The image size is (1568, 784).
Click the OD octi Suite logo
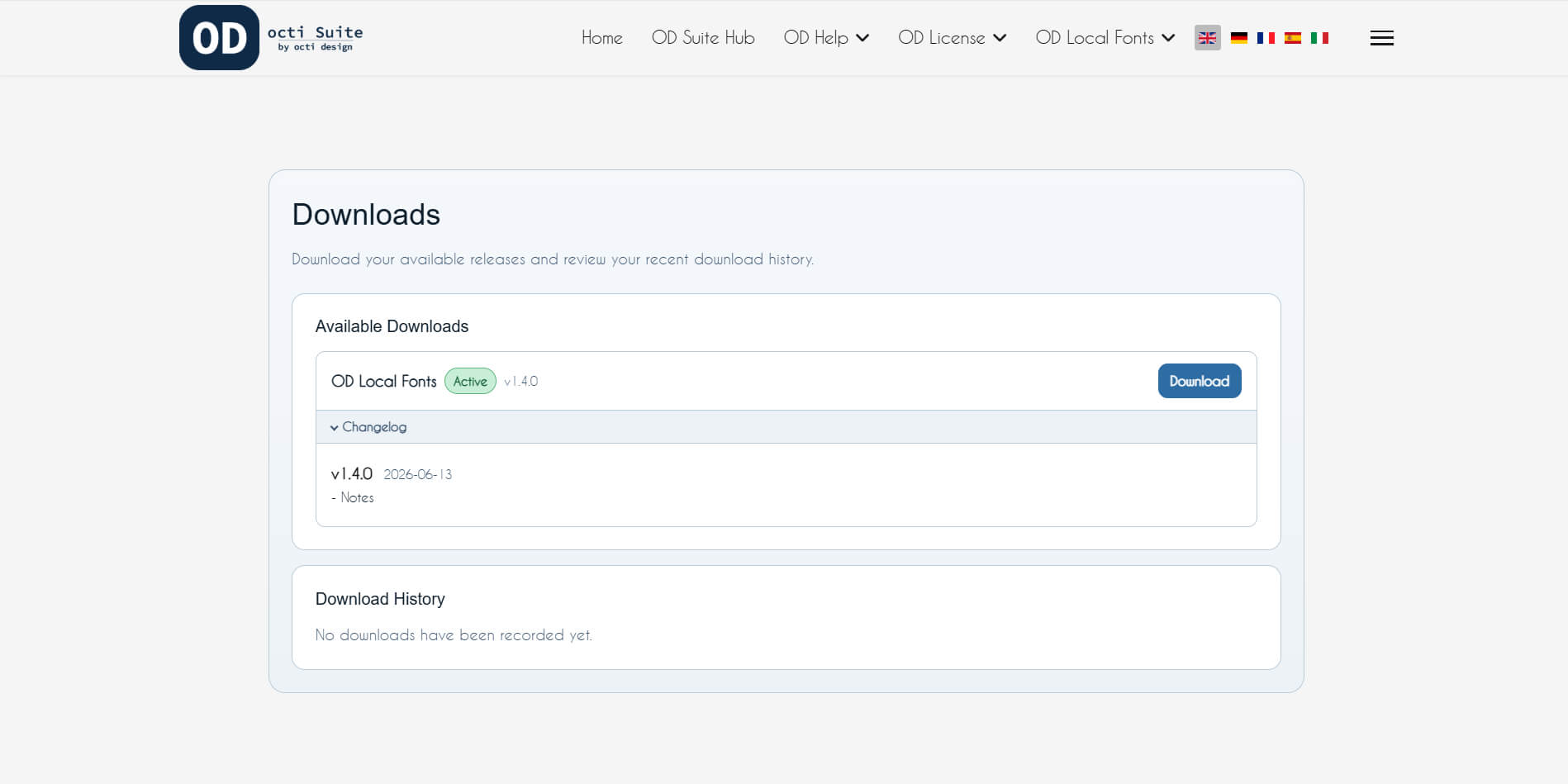[271, 37]
